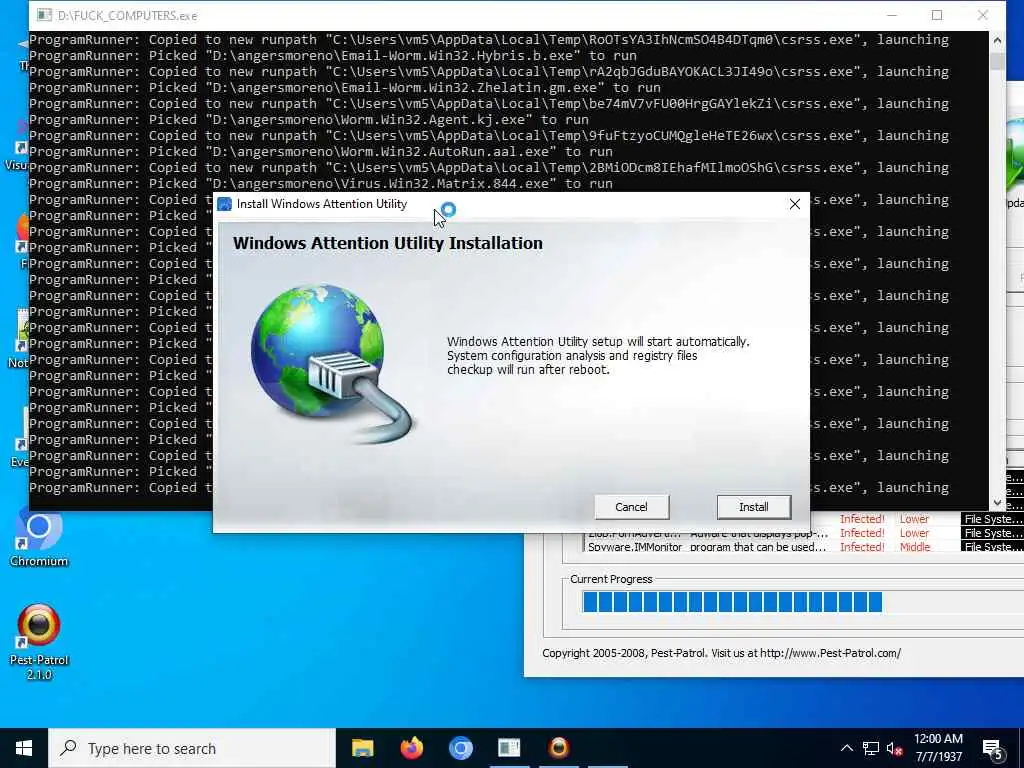Image resolution: width=1024 pixels, height=768 pixels.
Task: Click the Pest-Patrol copyright website text
Action: click(x=722, y=653)
